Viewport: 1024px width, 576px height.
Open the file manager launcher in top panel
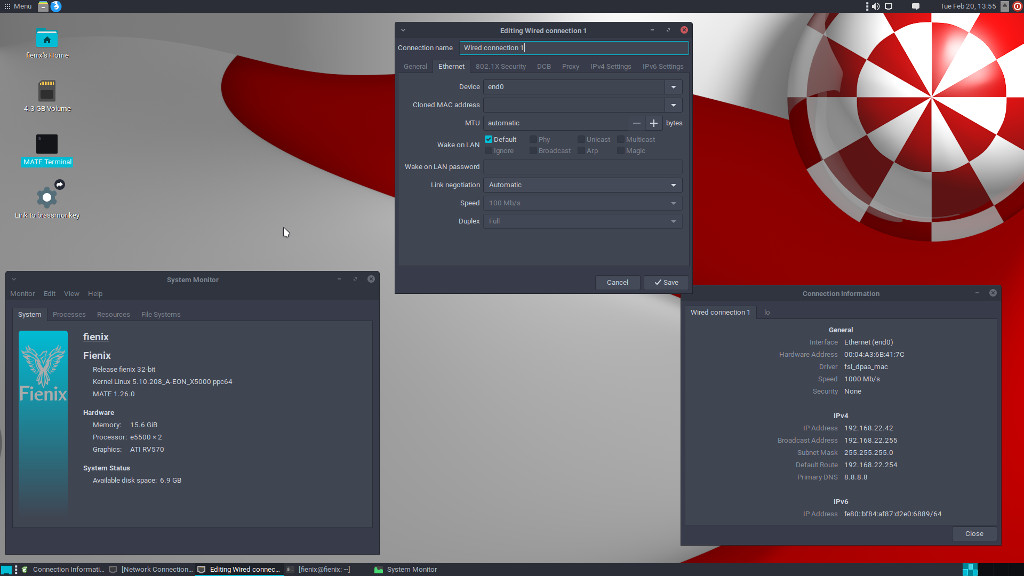pyautogui.click(x=43, y=7)
